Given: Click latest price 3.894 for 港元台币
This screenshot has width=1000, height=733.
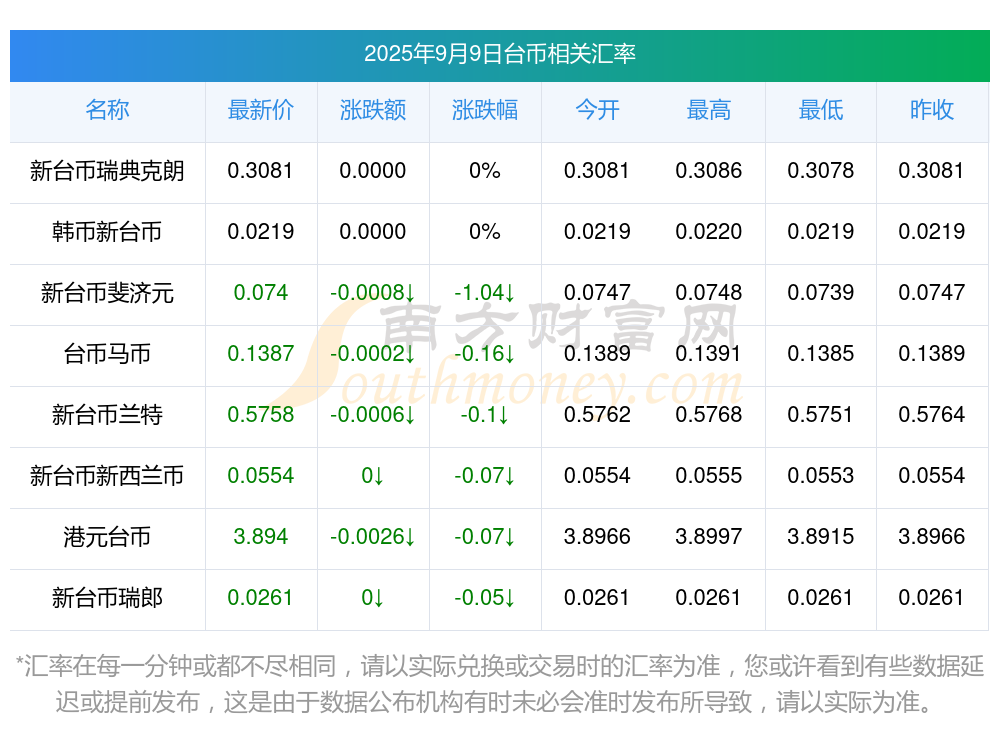Looking at the screenshot, I should (x=260, y=536).
